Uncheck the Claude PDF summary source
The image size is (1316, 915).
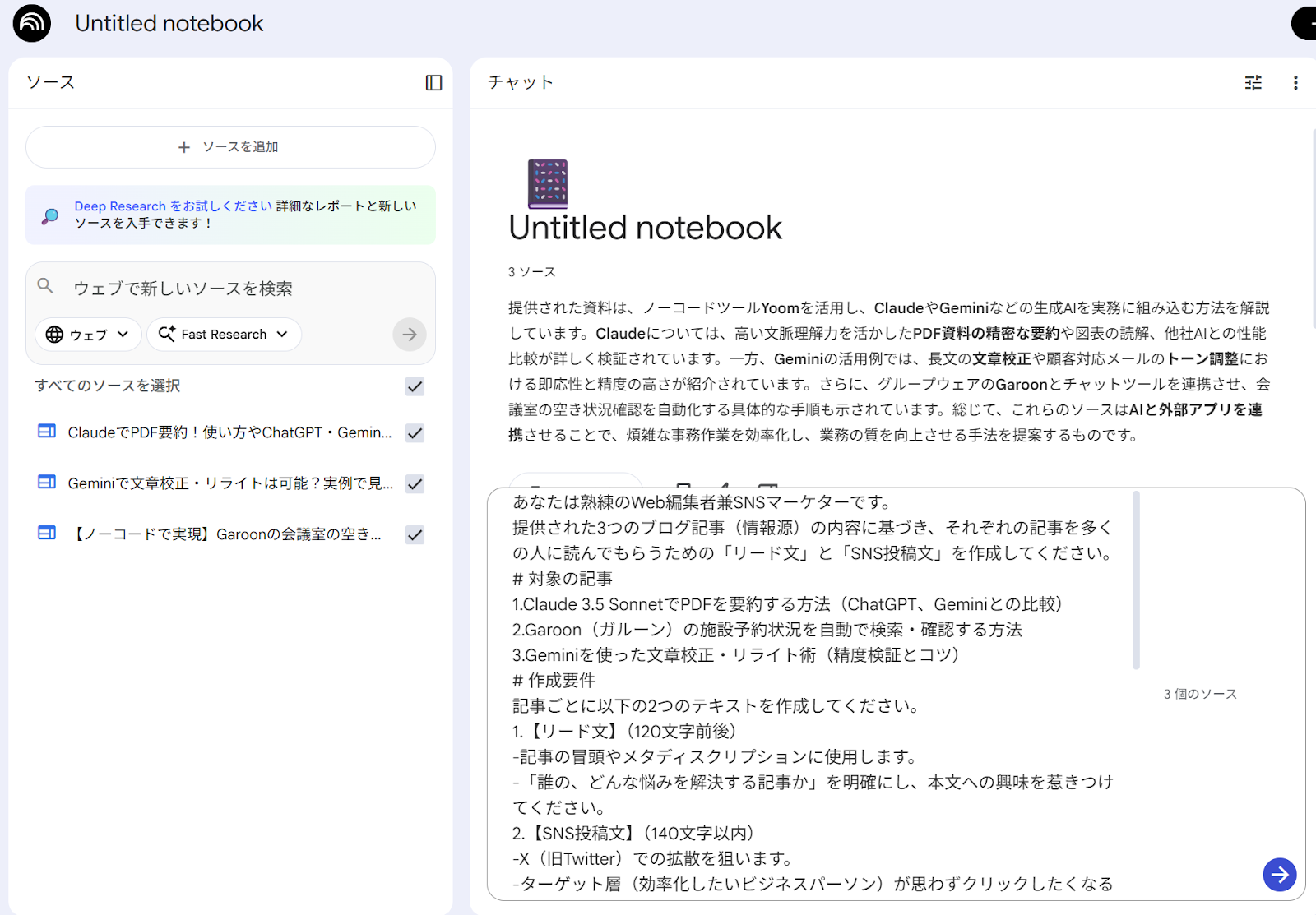[x=415, y=433]
